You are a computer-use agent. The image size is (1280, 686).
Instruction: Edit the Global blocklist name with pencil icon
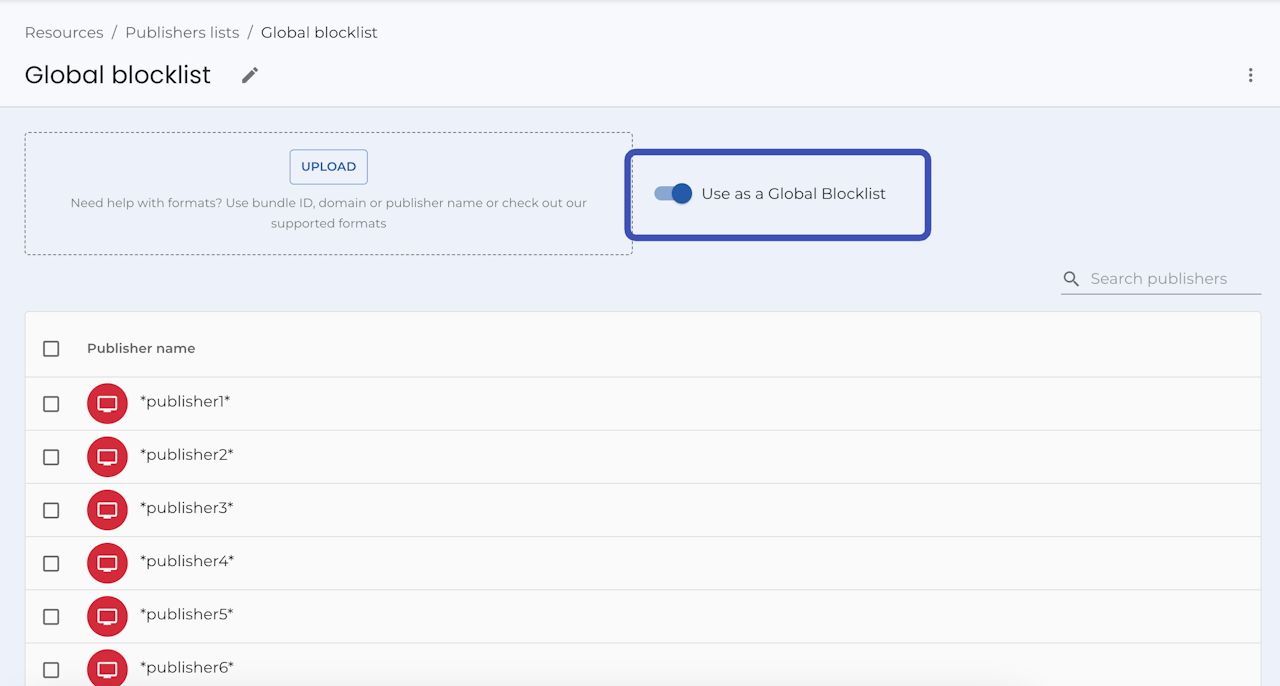pos(250,75)
